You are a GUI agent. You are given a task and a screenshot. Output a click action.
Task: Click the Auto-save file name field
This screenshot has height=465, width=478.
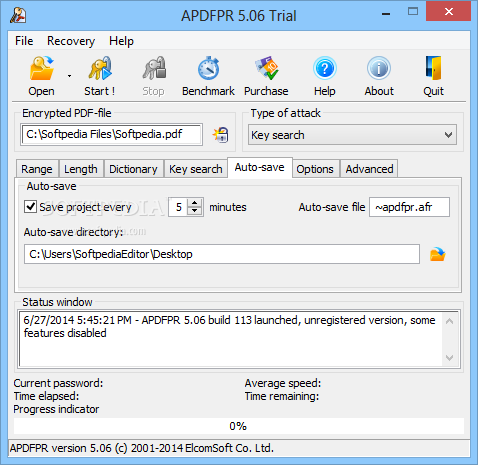[x=409, y=207]
